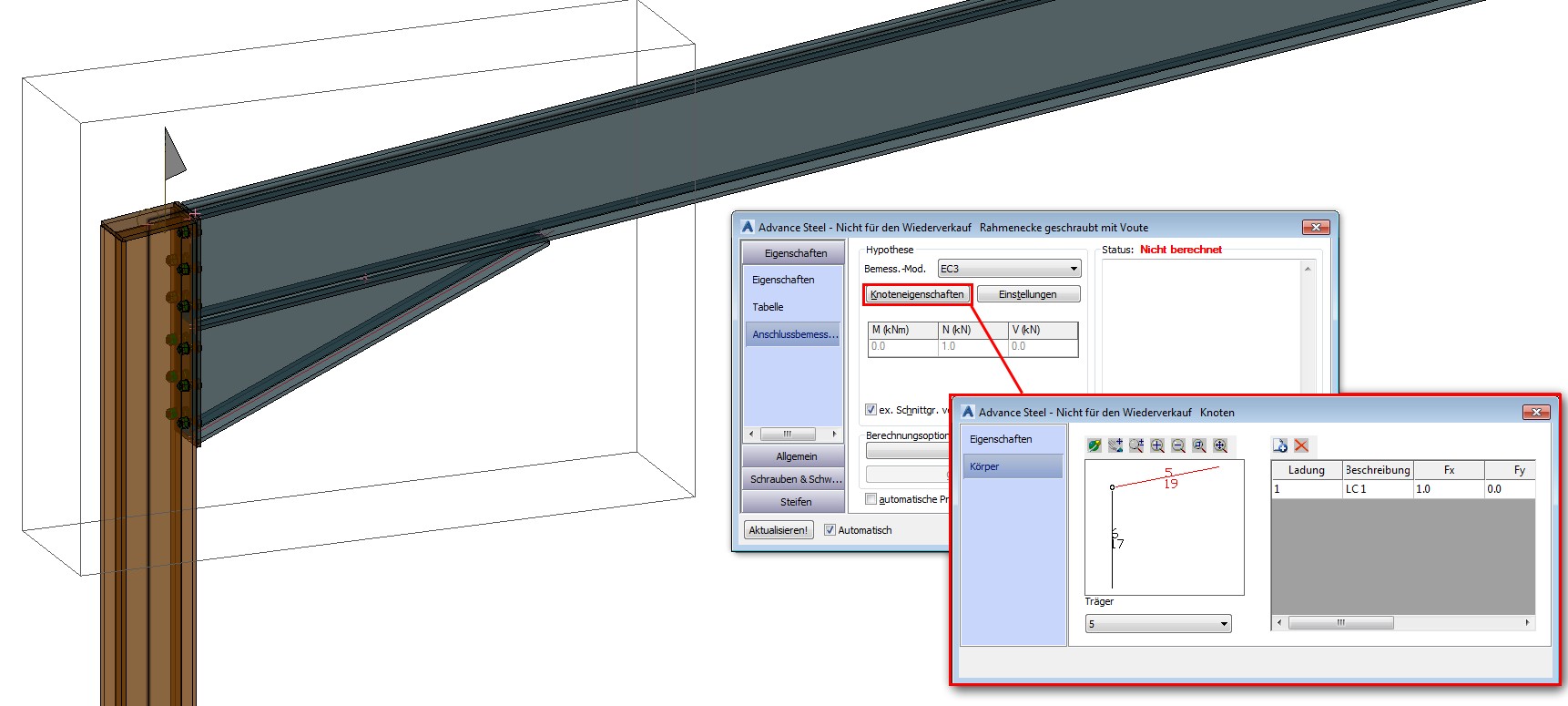Close the Knoten dialog window

[x=1536, y=413]
